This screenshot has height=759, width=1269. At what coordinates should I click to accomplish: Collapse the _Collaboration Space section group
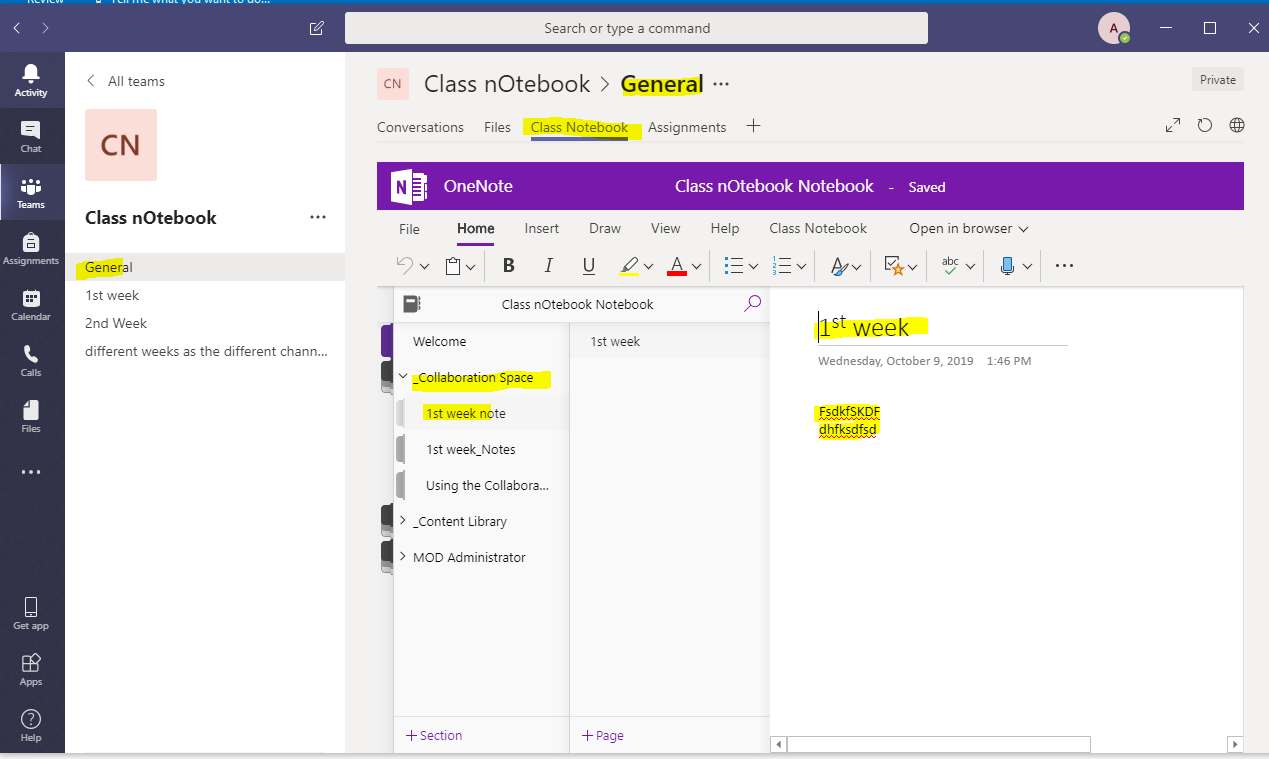pyautogui.click(x=403, y=377)
